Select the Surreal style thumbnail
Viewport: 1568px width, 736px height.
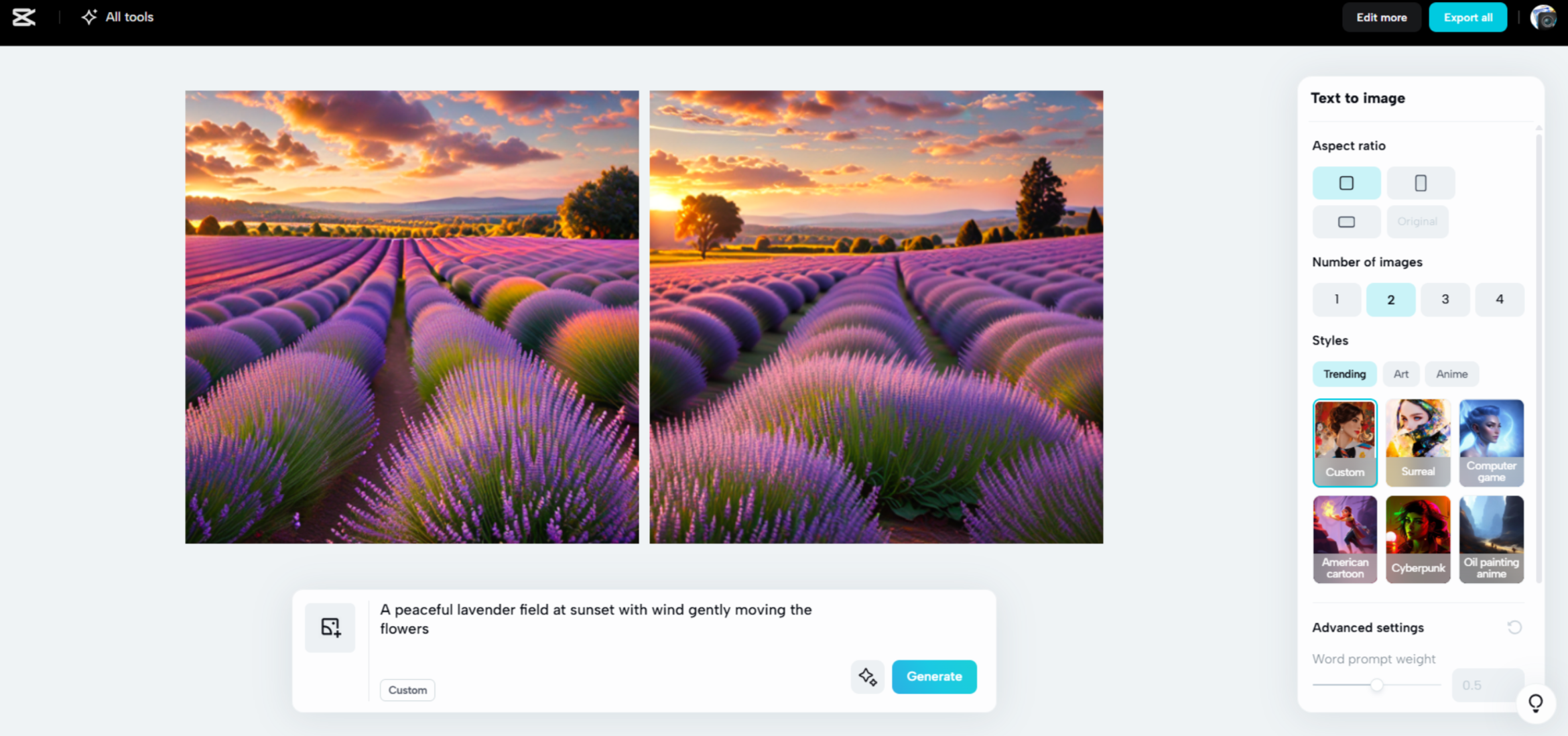point(1418,442)
